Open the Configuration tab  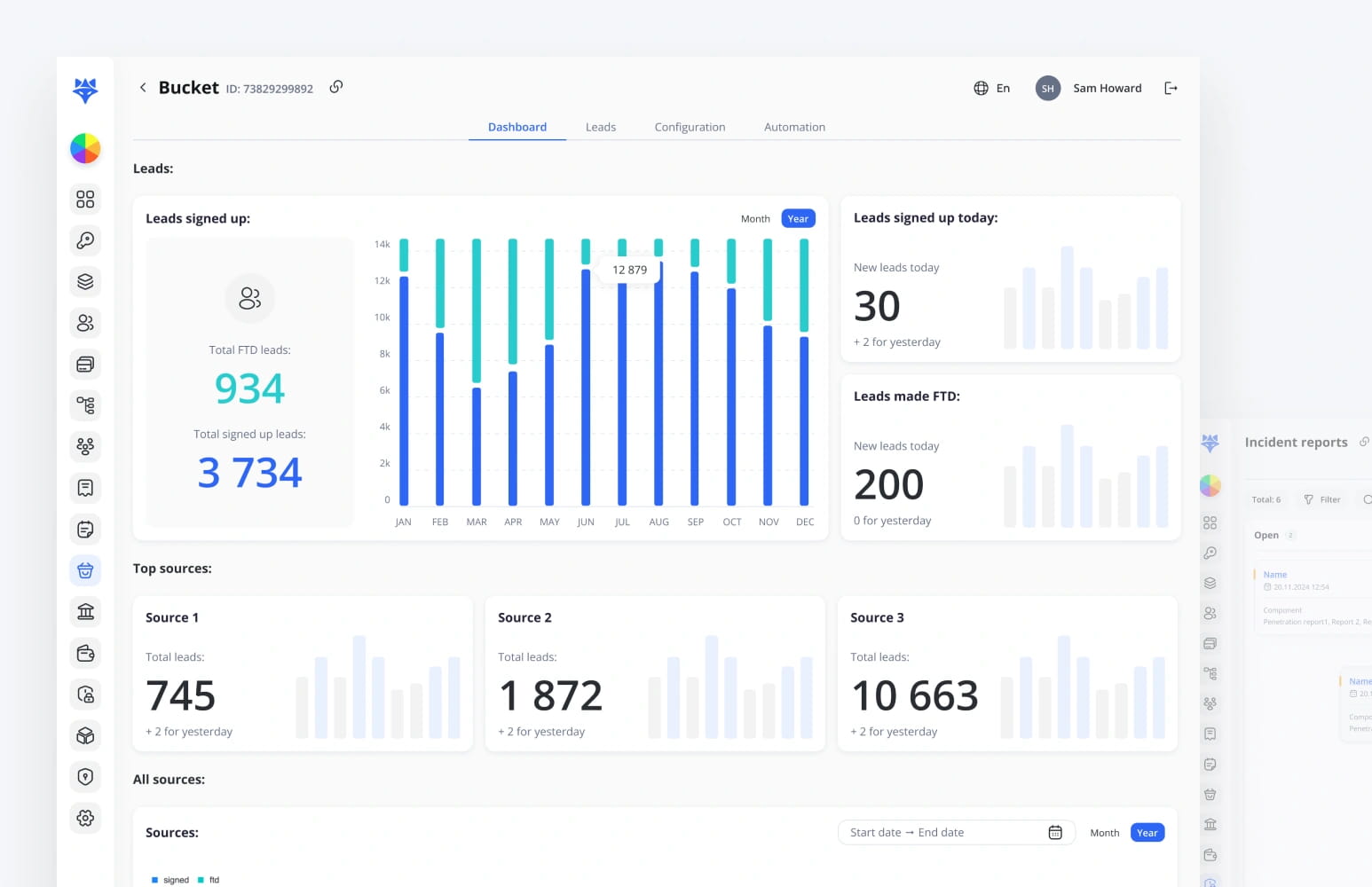coord(690,127)
